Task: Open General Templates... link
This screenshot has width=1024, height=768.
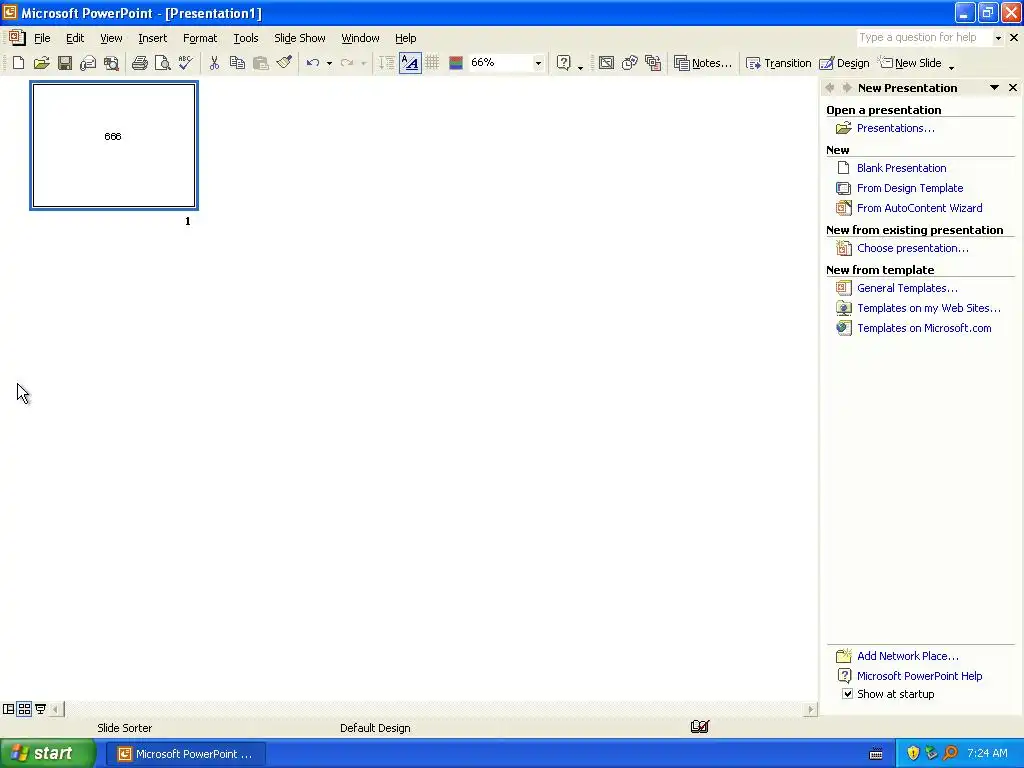Action: 907,288
